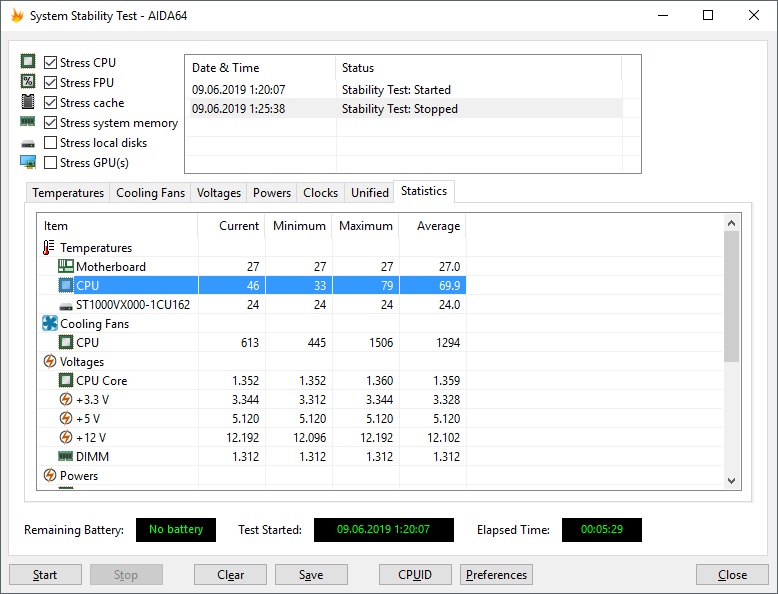The height and width of the screenshot is (594, 778).
Task: Uncheck the Stress CPU checkbox
Action: coord(50,63)
